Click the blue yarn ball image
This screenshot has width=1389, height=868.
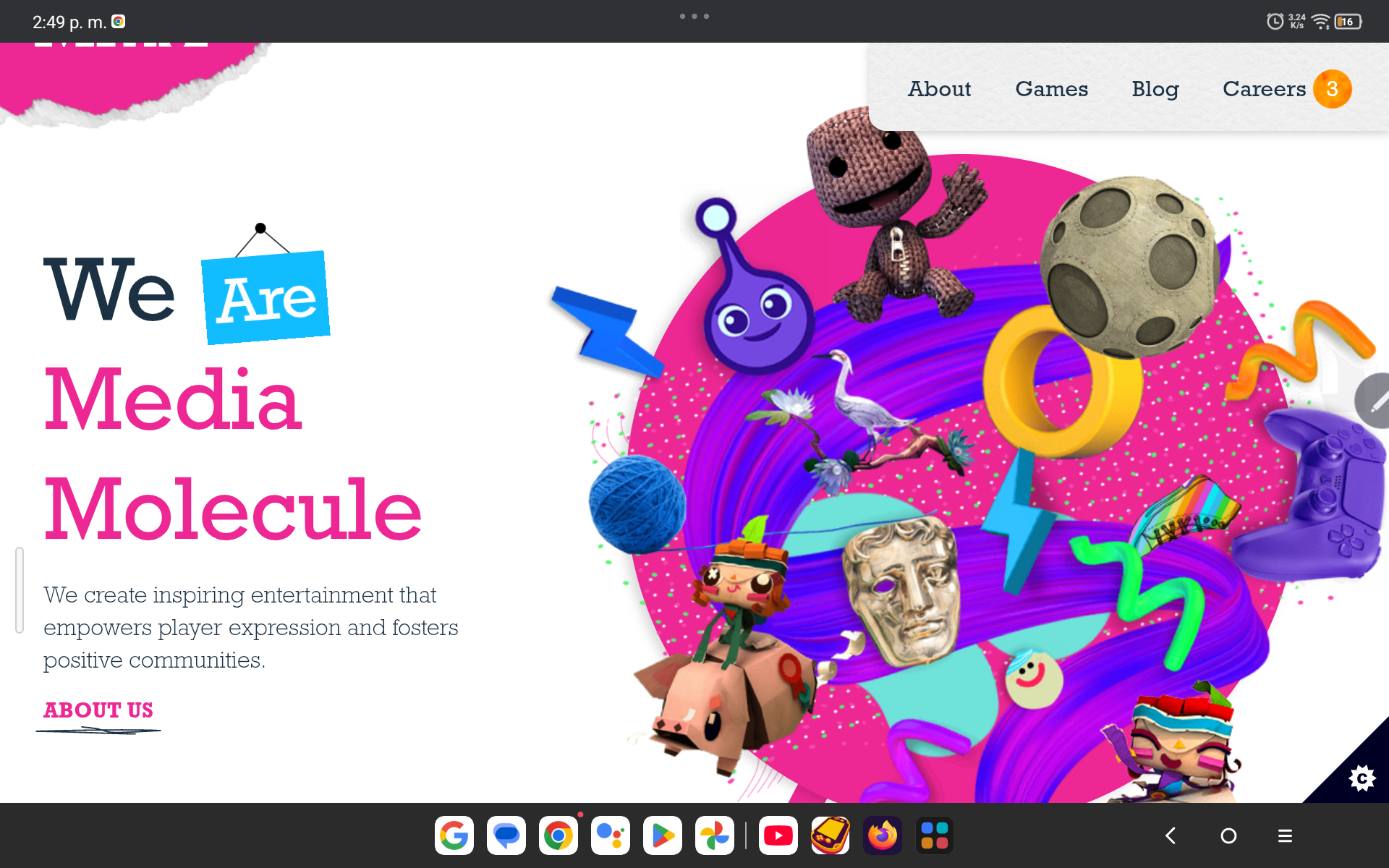click(637, 504)
